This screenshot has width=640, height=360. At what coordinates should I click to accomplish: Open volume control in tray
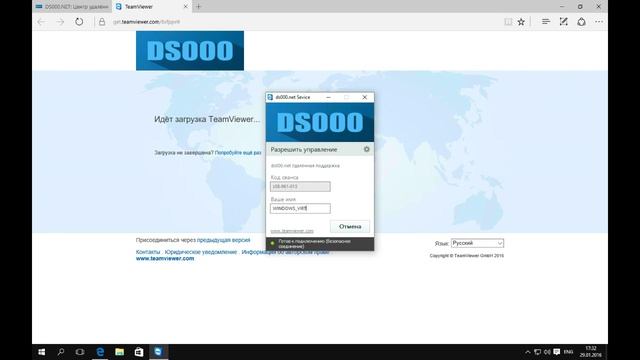[547, 352]
